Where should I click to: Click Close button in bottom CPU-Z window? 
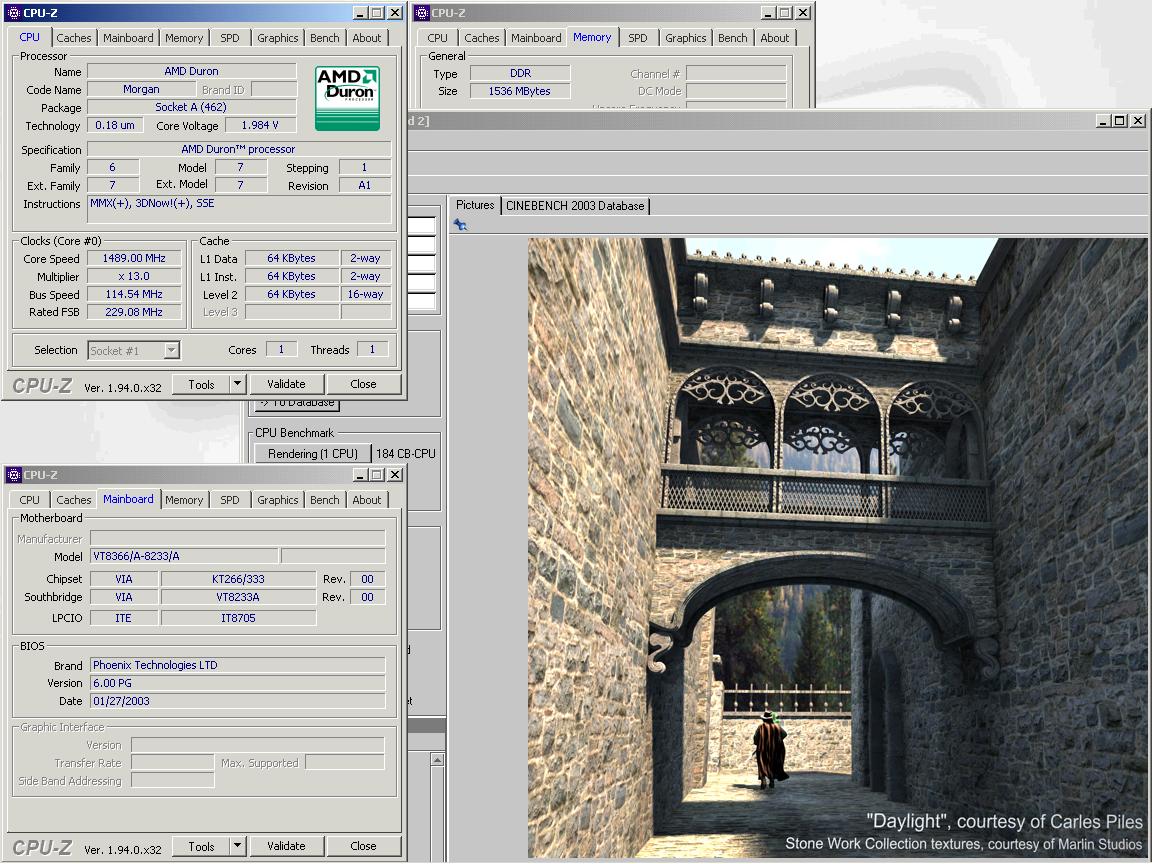point(363,846)
